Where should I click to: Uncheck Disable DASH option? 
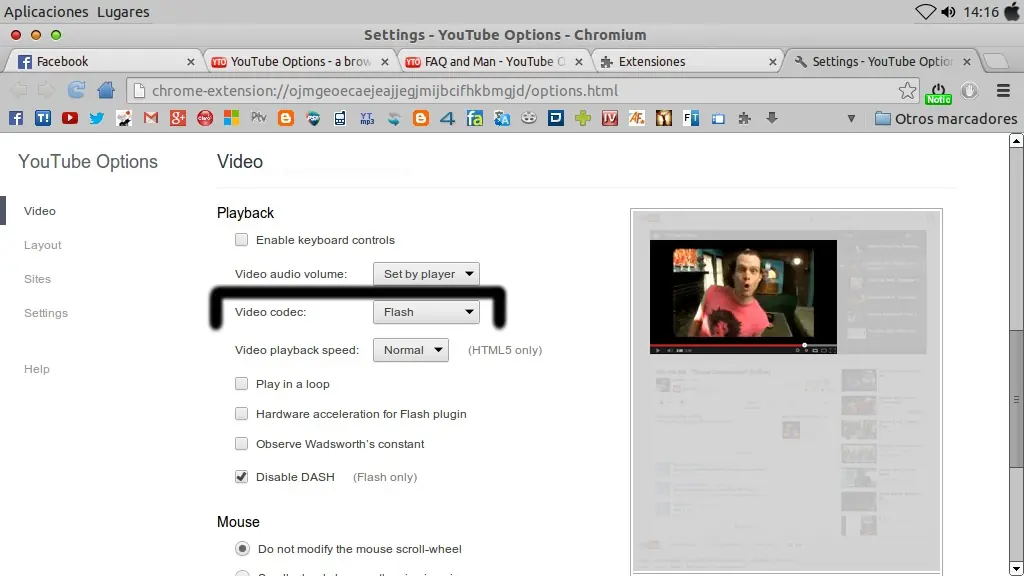tap(241, 477)
